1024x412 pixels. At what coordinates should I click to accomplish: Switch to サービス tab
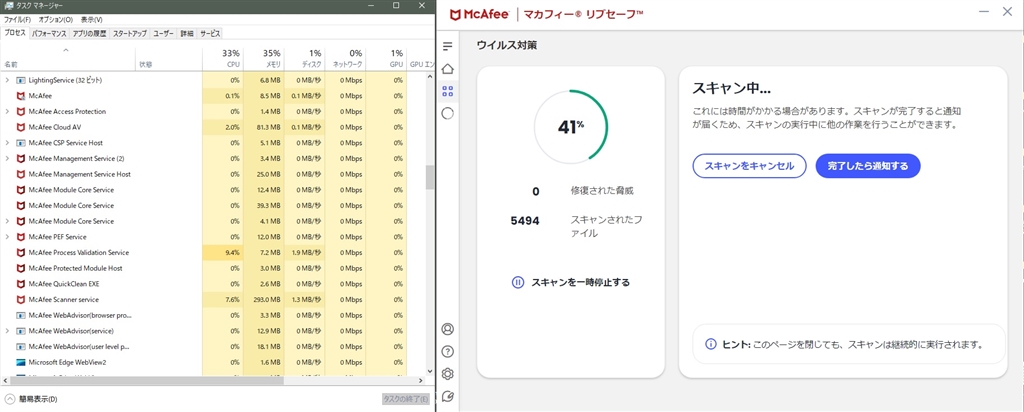[210, 33]
